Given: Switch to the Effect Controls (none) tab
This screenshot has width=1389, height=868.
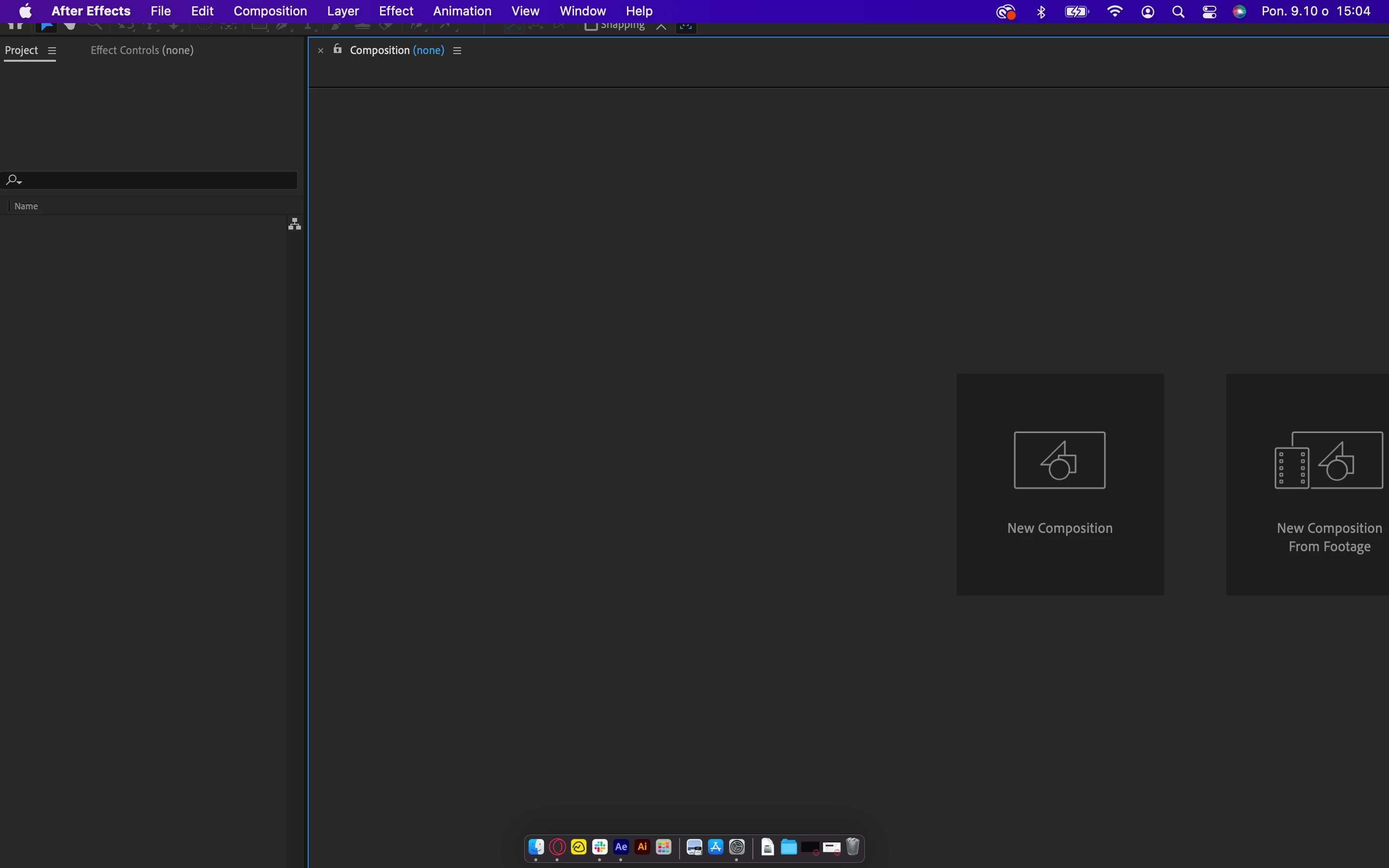Looking at the screenshot, I should coord(142,51).
